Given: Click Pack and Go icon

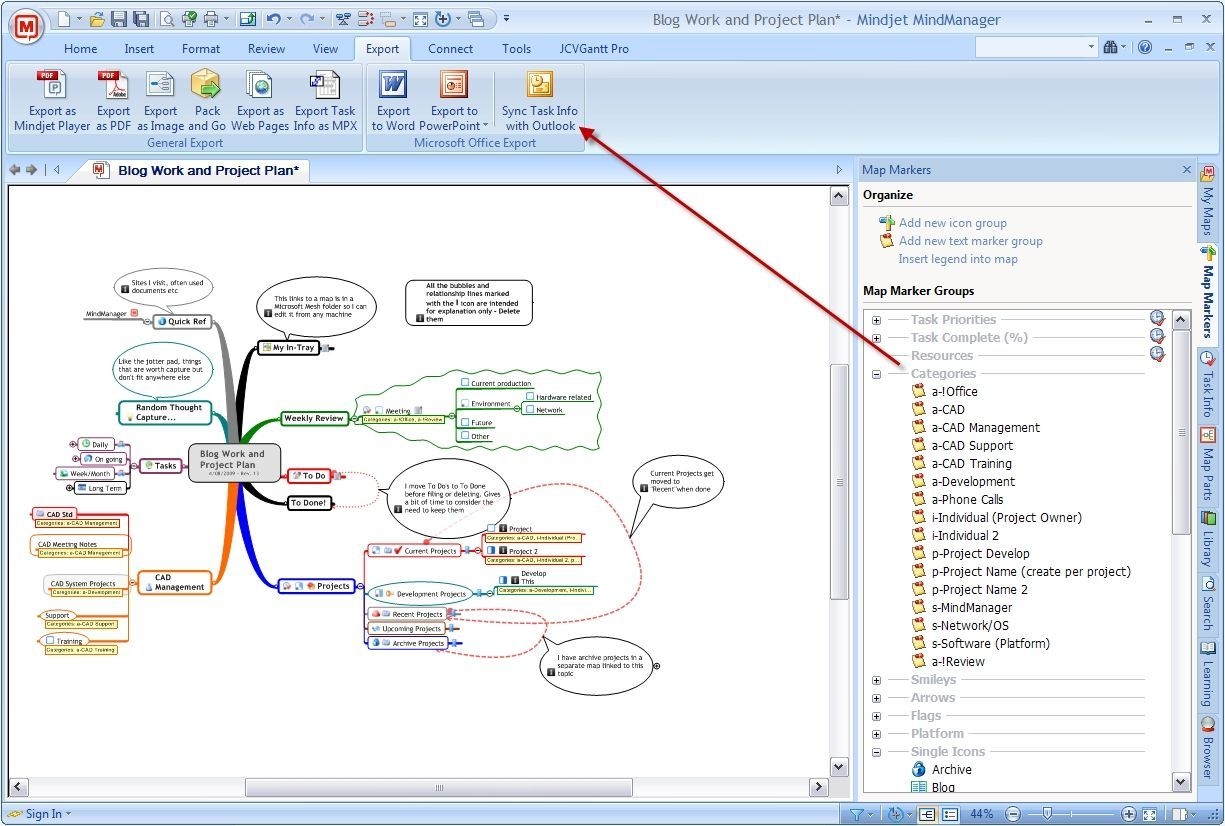Looking at the screenshot, I should point(207,85).
